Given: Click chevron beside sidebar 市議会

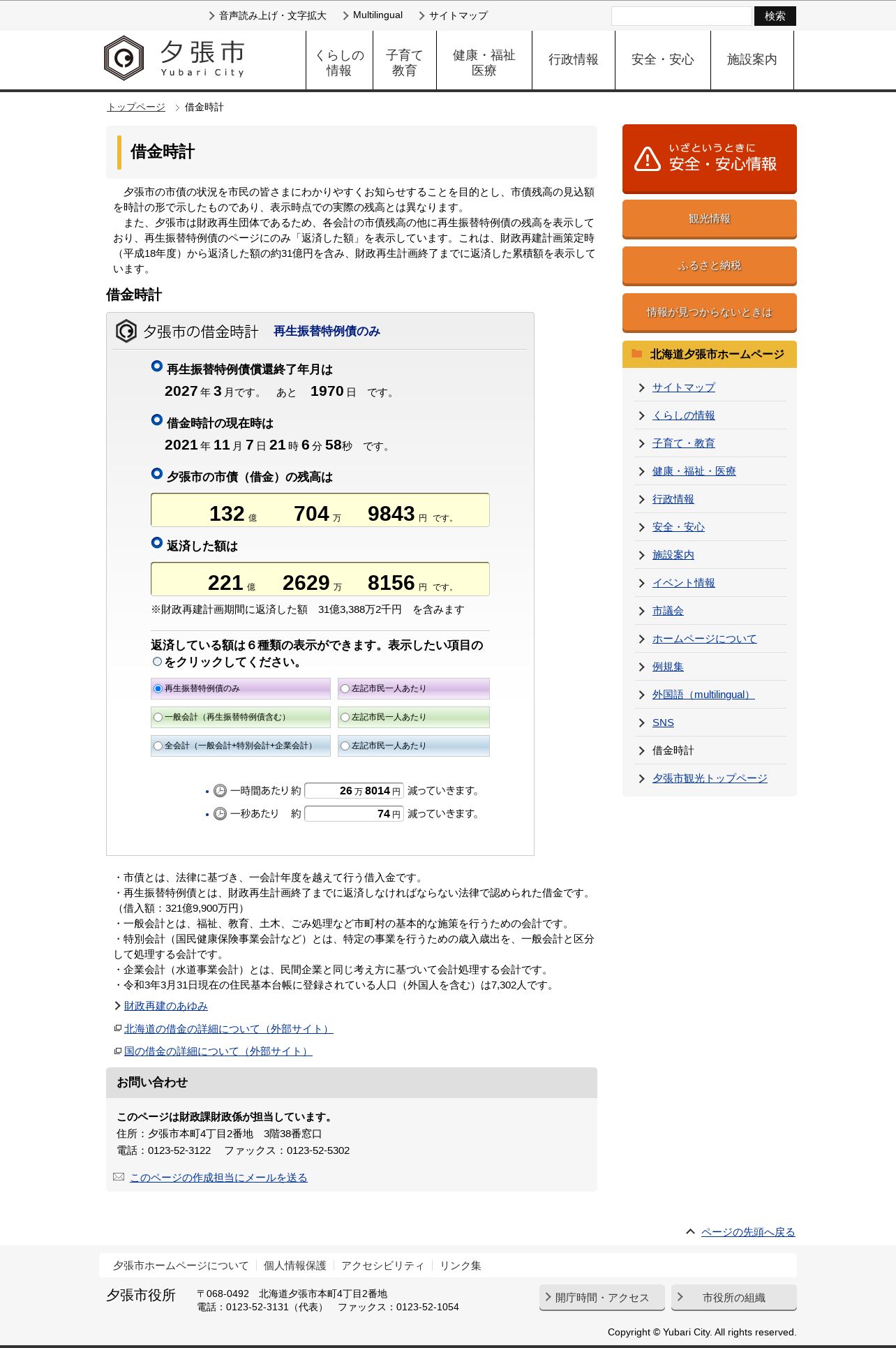Looking at the screenshot, I should tap(641, 611).
